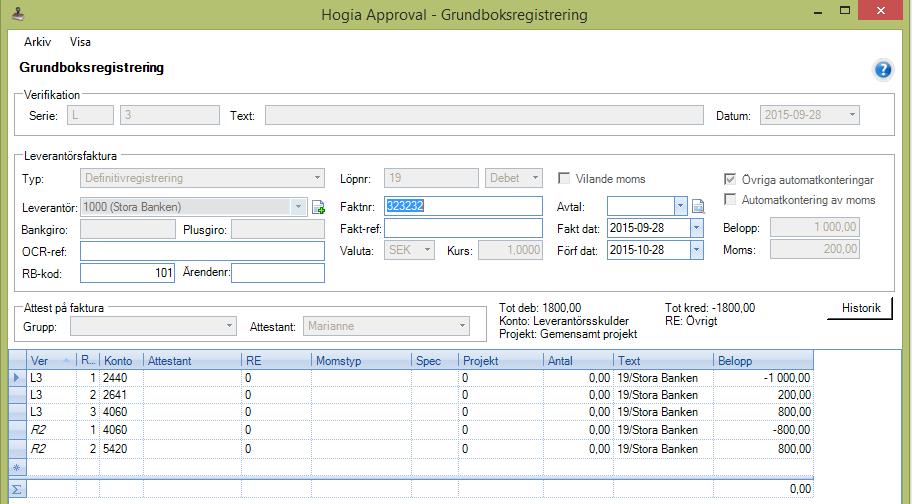Viewport: 912px width, 504px height.
Task: Sort by the Ver column header
Action: [x=51, y=360]
